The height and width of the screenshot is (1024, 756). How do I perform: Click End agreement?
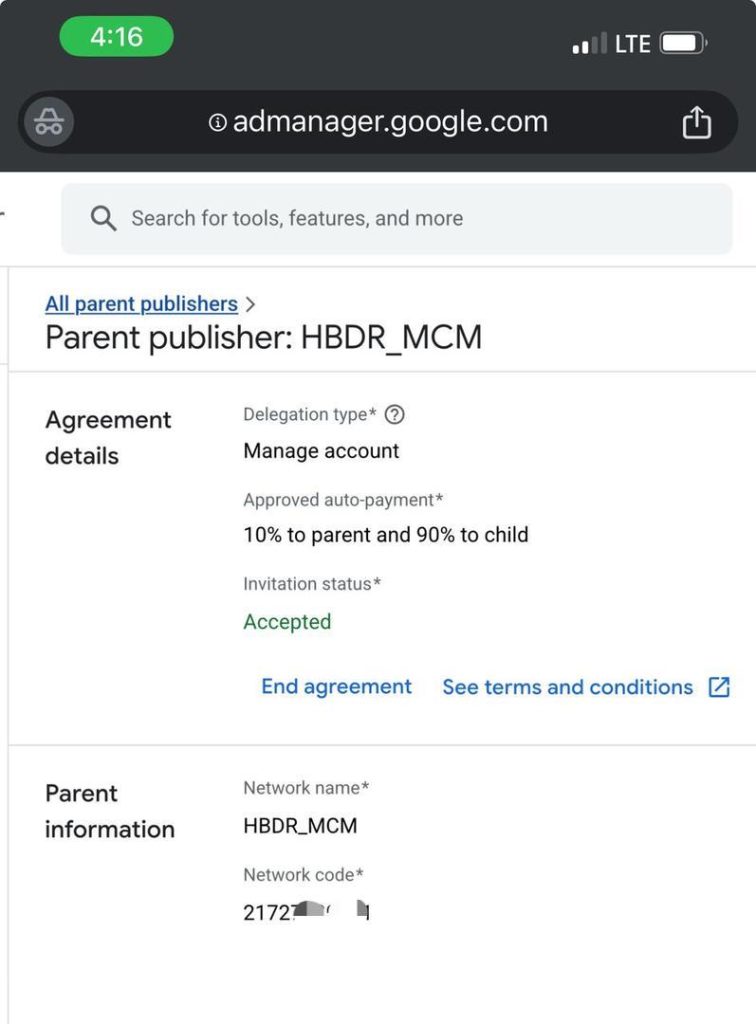tap(336, 686)
